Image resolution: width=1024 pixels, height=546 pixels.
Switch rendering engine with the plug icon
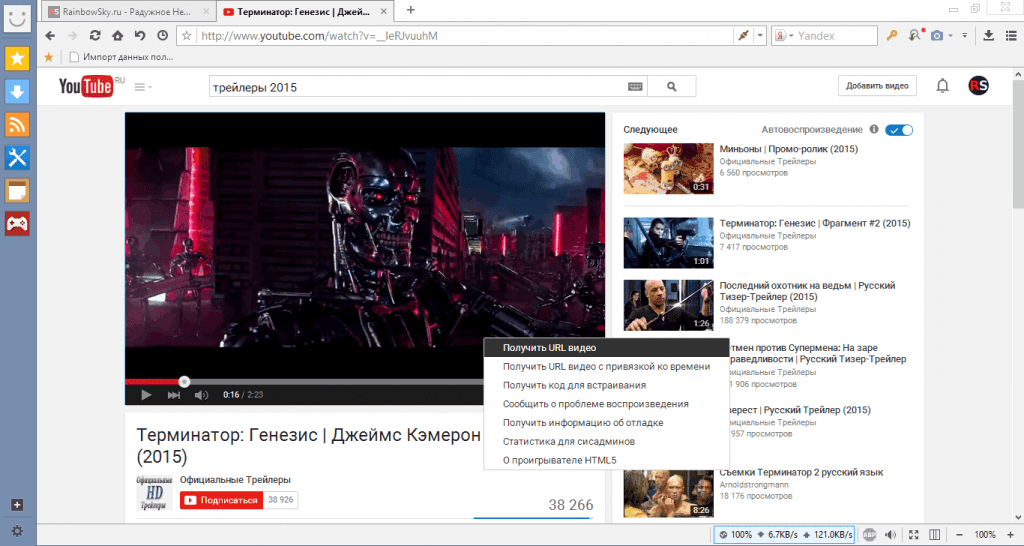[x=743, y=36]
